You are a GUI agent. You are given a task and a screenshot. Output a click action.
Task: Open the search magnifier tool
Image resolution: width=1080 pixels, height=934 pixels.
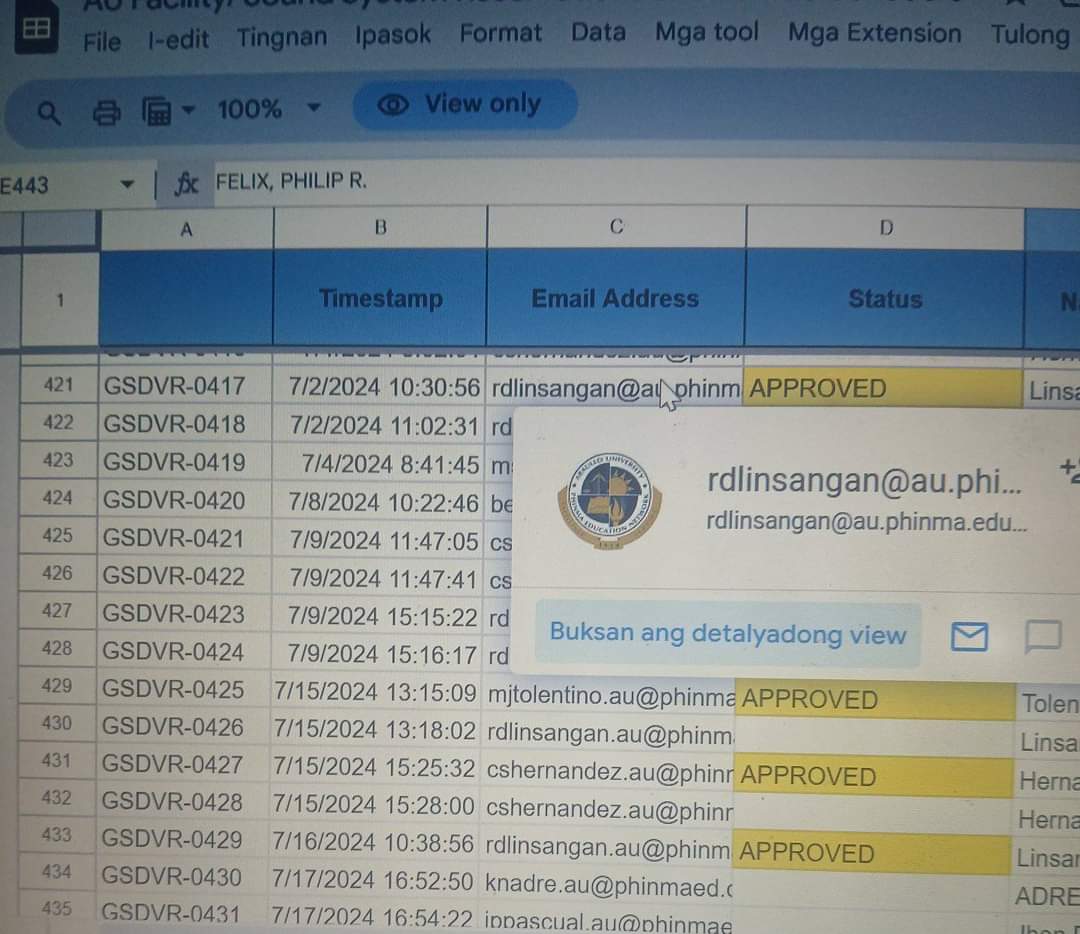coord(49,112)
